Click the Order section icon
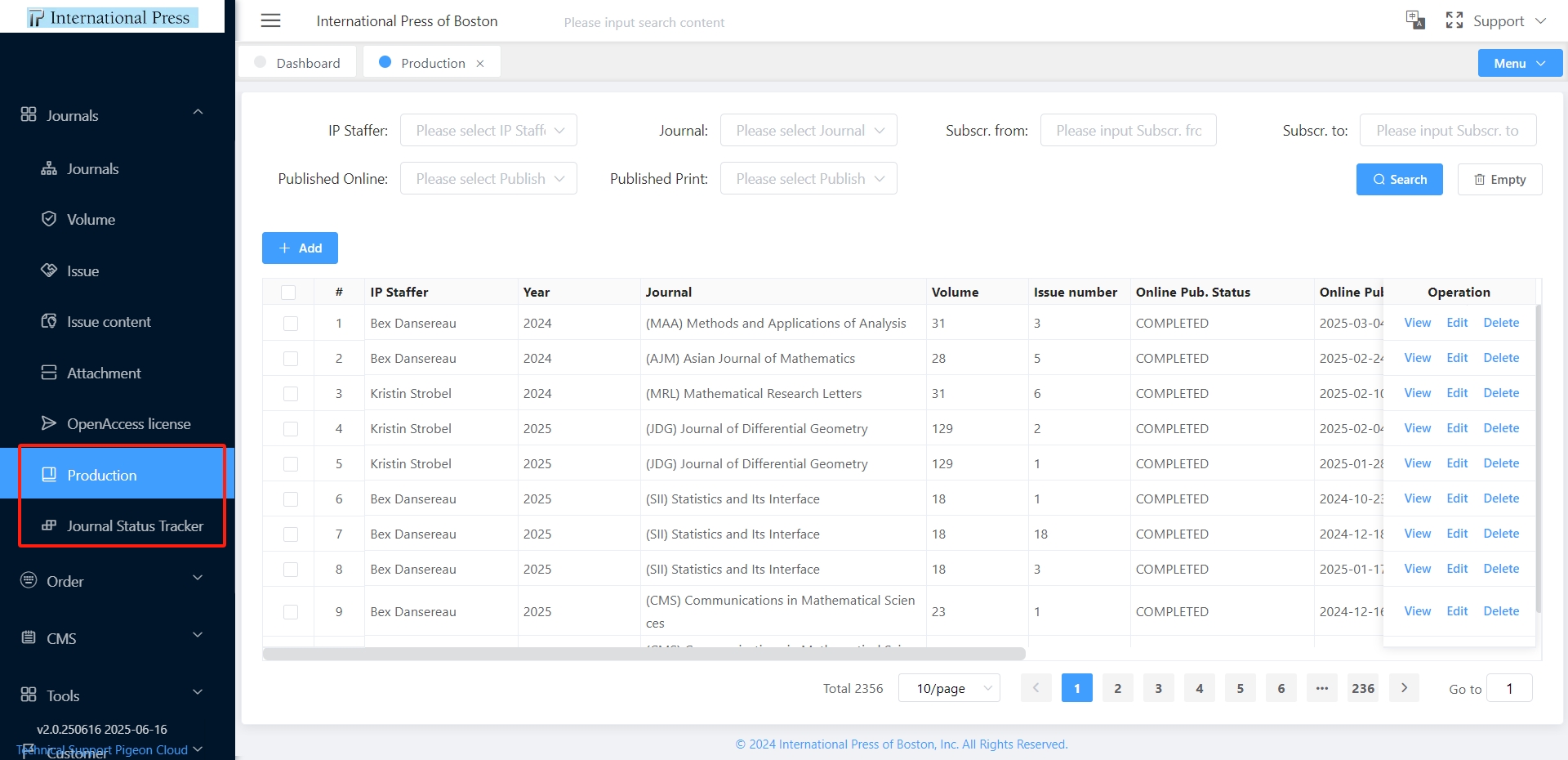This screenshot has height=760, width=1568. [x=29, y=580]
